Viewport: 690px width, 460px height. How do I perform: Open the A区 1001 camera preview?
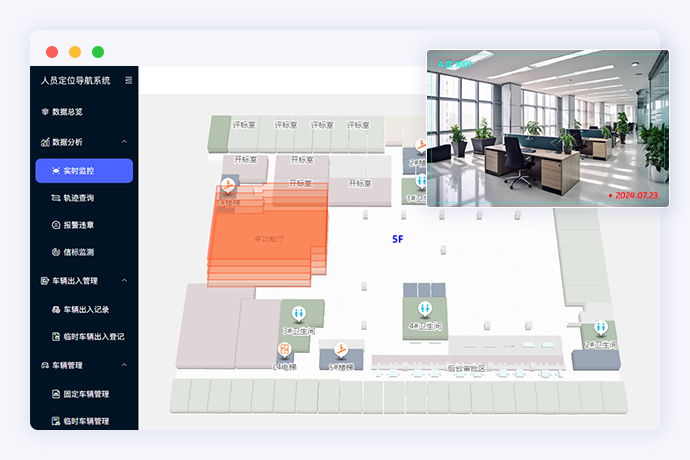[x=548, y=128]
